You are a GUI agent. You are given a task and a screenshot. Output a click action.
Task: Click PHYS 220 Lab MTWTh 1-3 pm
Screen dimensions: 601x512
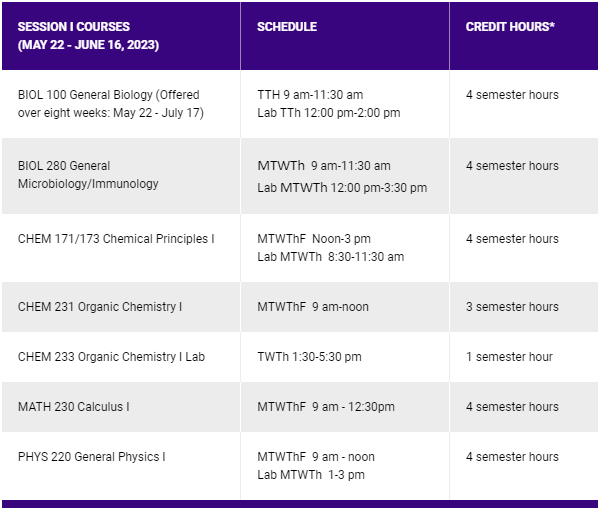pyautogui.click(x=311, y=474)
